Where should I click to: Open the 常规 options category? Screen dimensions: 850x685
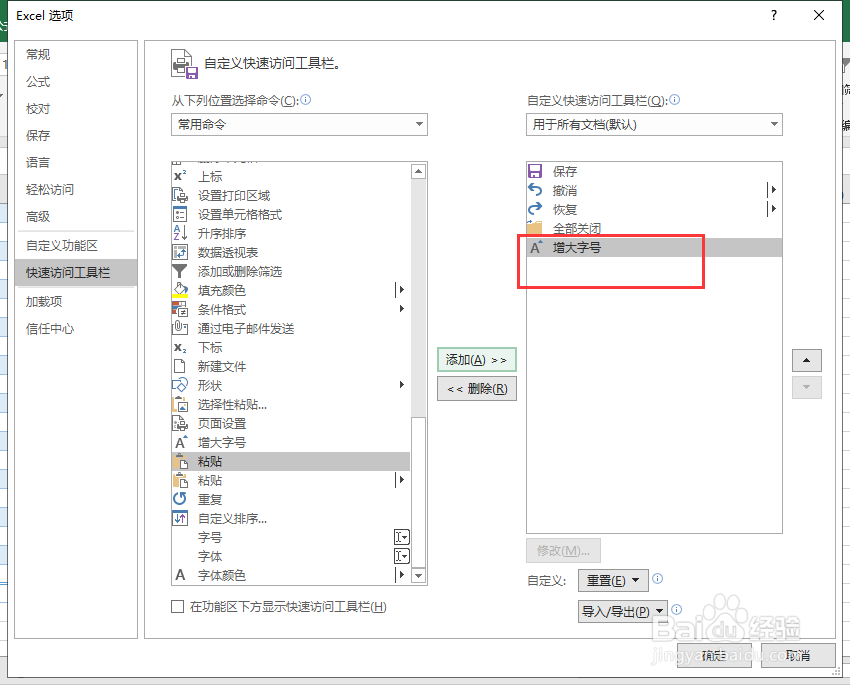tap(76, 54)
